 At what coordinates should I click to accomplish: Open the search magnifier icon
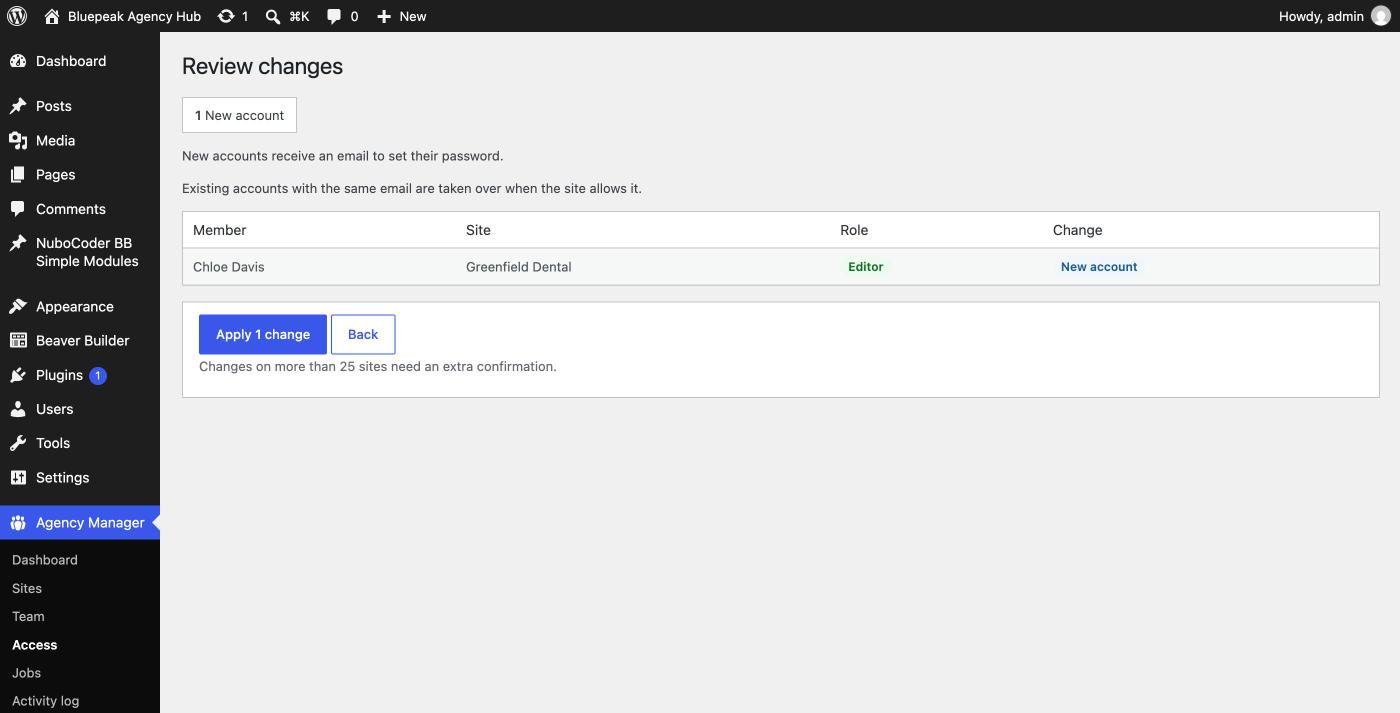[273, 16]
